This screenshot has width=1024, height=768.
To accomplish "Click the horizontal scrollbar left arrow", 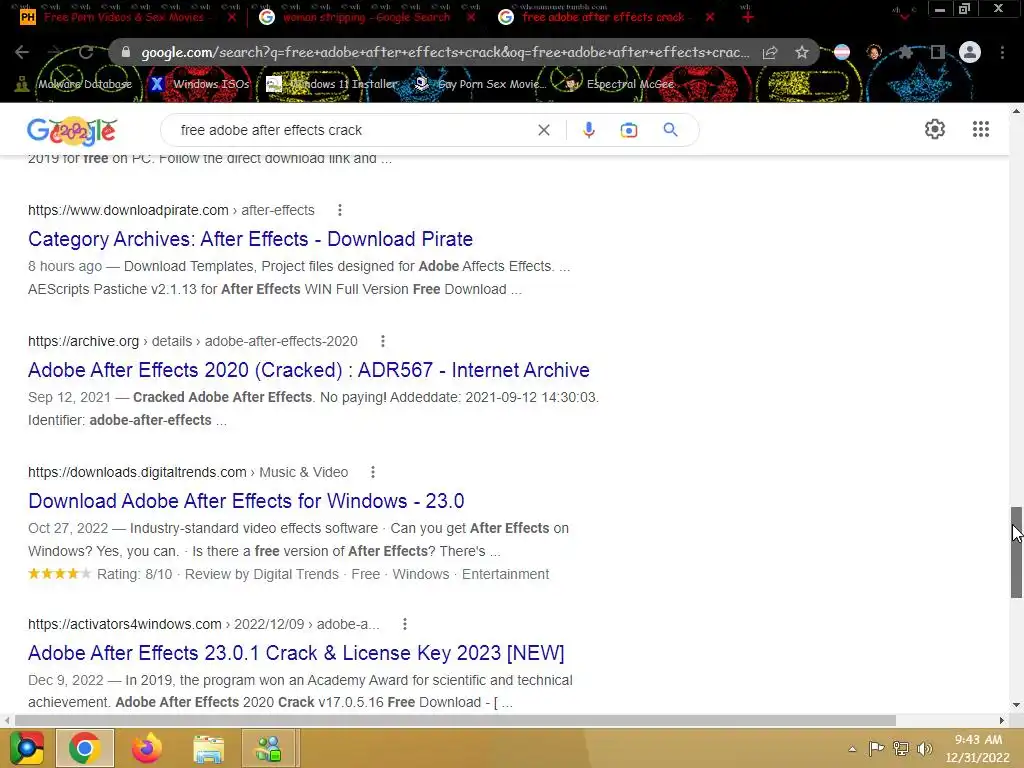I will pos(7,720).
